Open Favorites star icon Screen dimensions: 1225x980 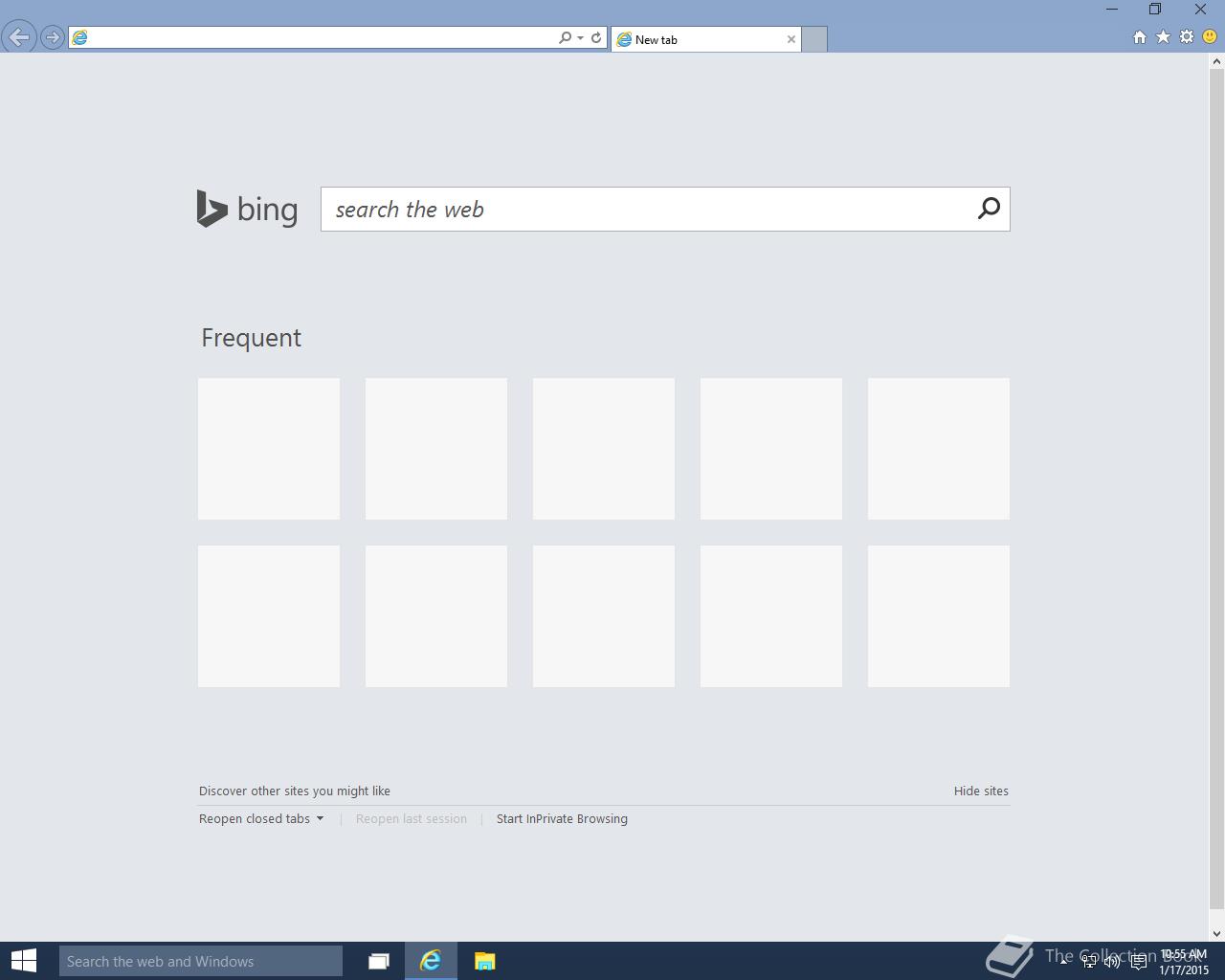click(x=1163, y=36)
